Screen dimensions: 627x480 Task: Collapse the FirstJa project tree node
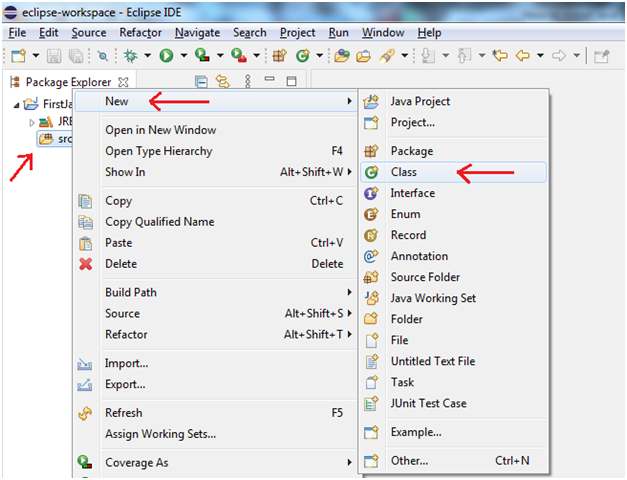pyautogui.click(x=16, y=105)
